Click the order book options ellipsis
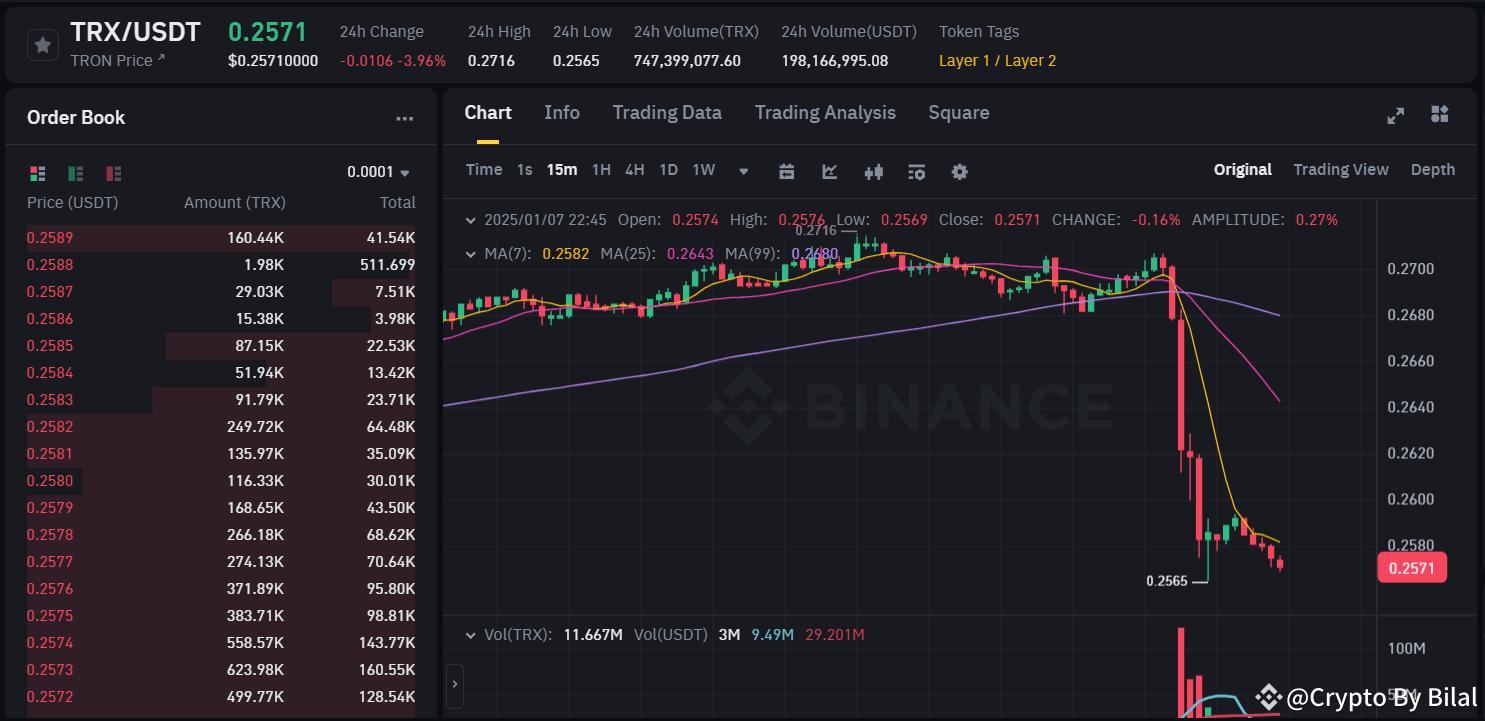Image resolution: width=1485 pixels, height=721 pixels. pos(404,117)
